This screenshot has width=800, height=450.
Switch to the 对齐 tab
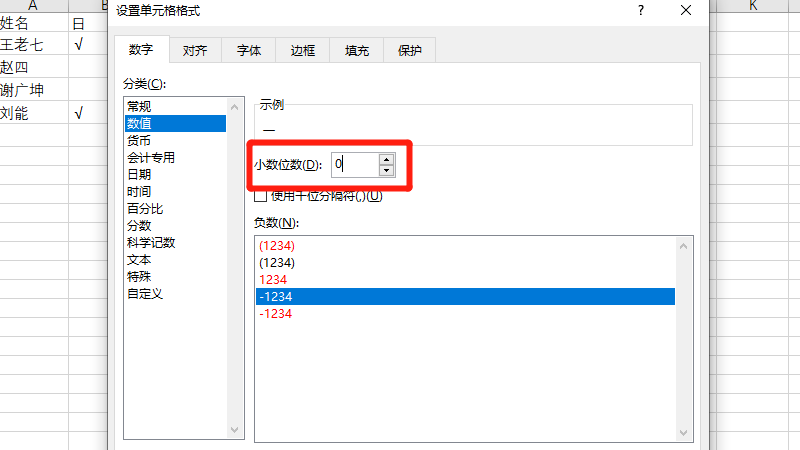tap(195, 50)
